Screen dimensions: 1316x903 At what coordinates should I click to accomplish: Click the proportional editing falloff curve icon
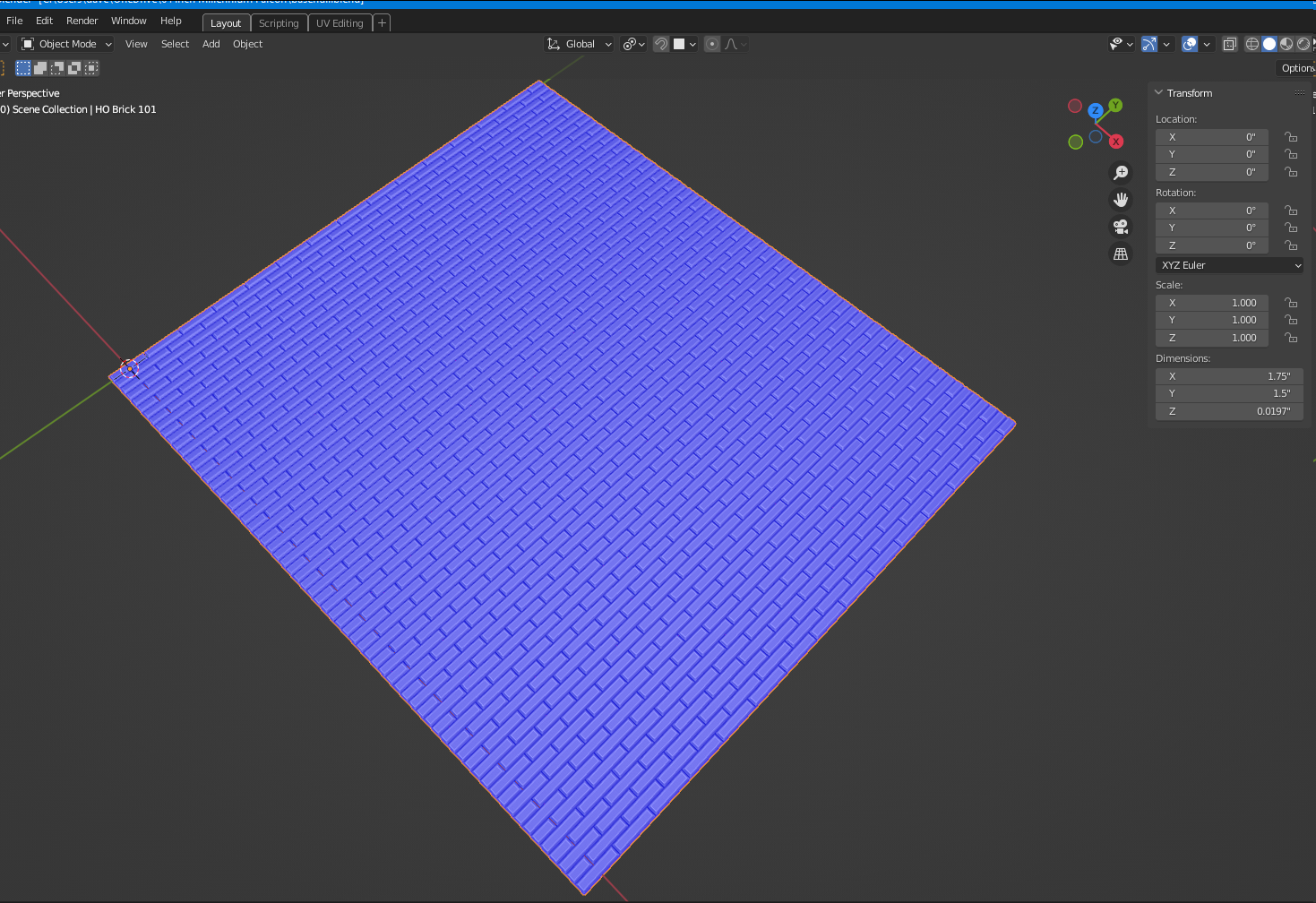[735, 44]
